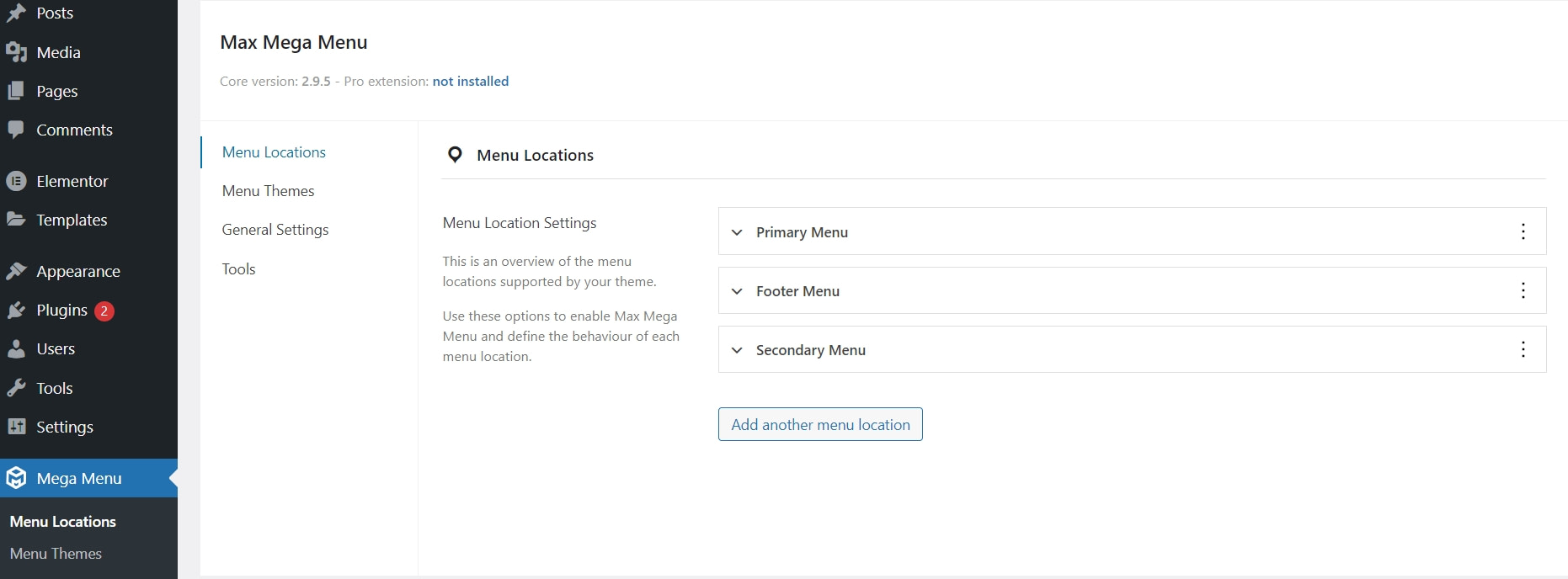Open Templates via its folder icon

(x=18, y=220)
